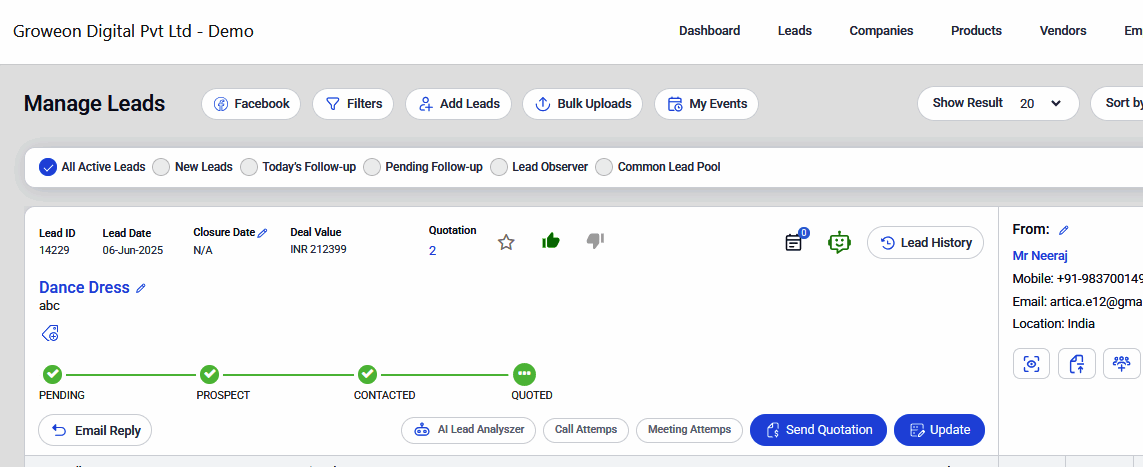Click the green thumbs-up icon
Viewport: 1143px width, 467px height.
tap(550, 241)
